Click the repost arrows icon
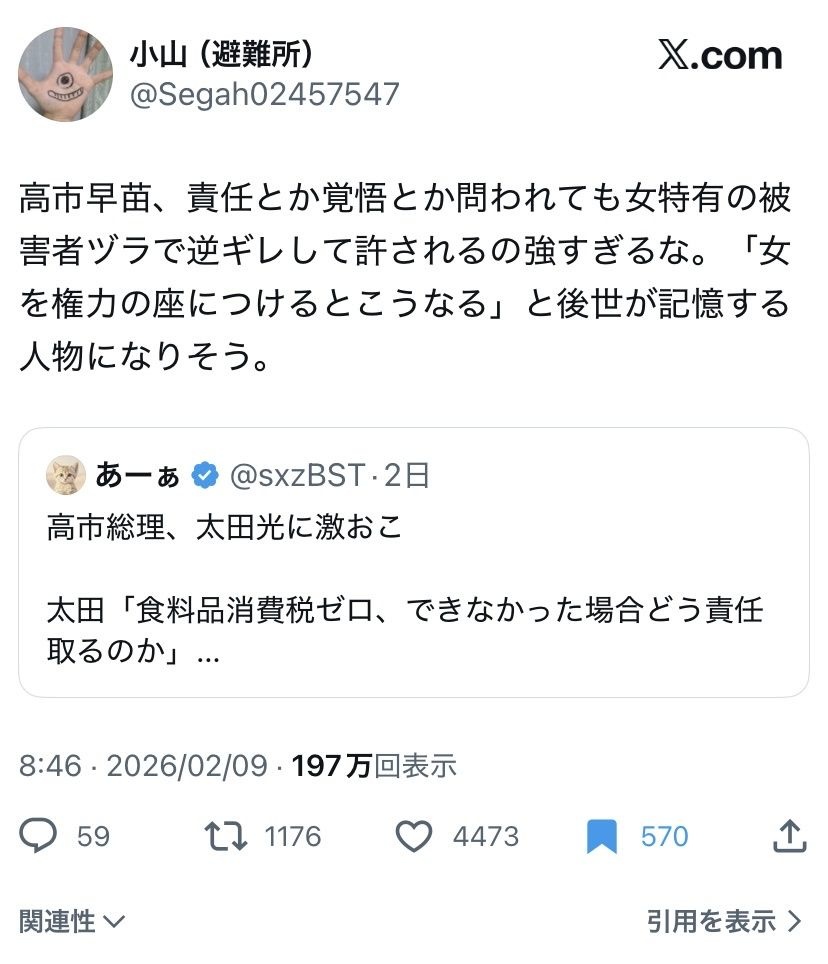 [225, 836]
